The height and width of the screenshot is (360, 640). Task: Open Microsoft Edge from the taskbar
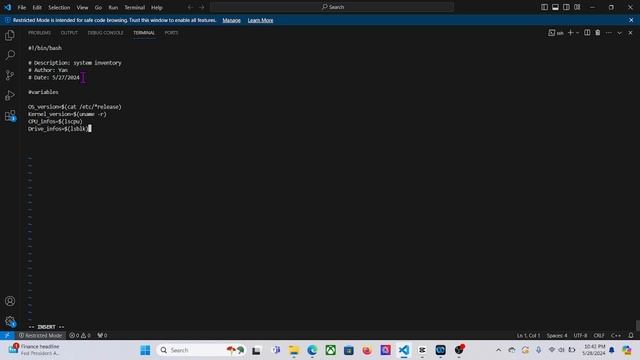click(312, 350)
